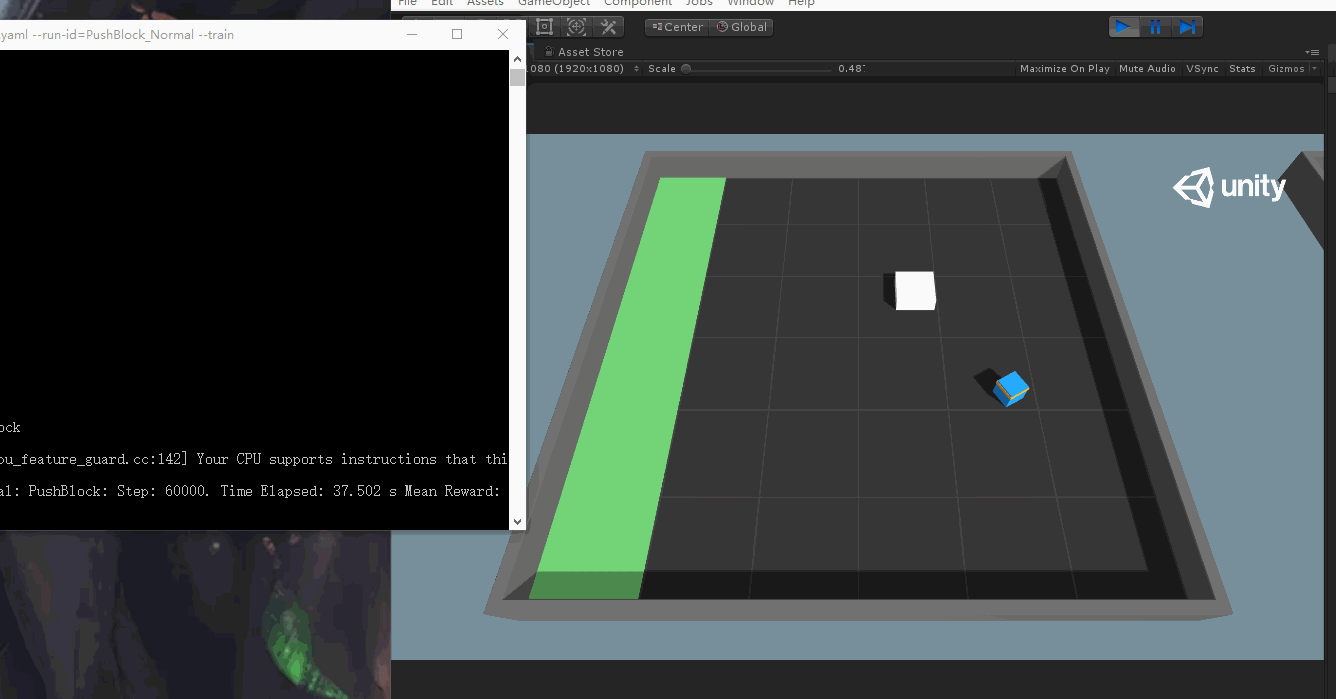Open the GameObject menu
Viewport: 1336px width, 699px height.
(554, 3)
